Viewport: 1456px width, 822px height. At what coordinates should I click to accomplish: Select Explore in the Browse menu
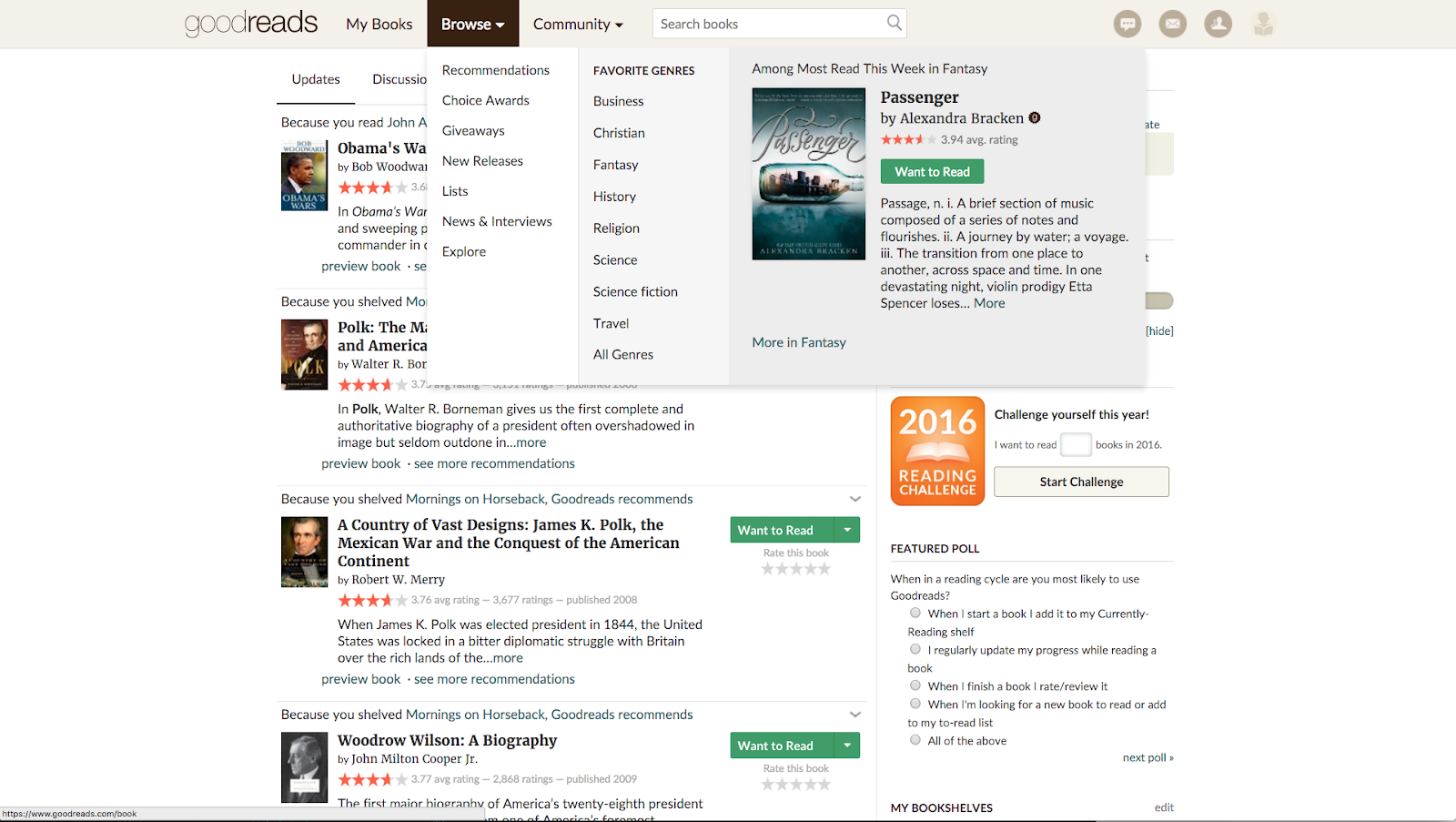point(464,251)
